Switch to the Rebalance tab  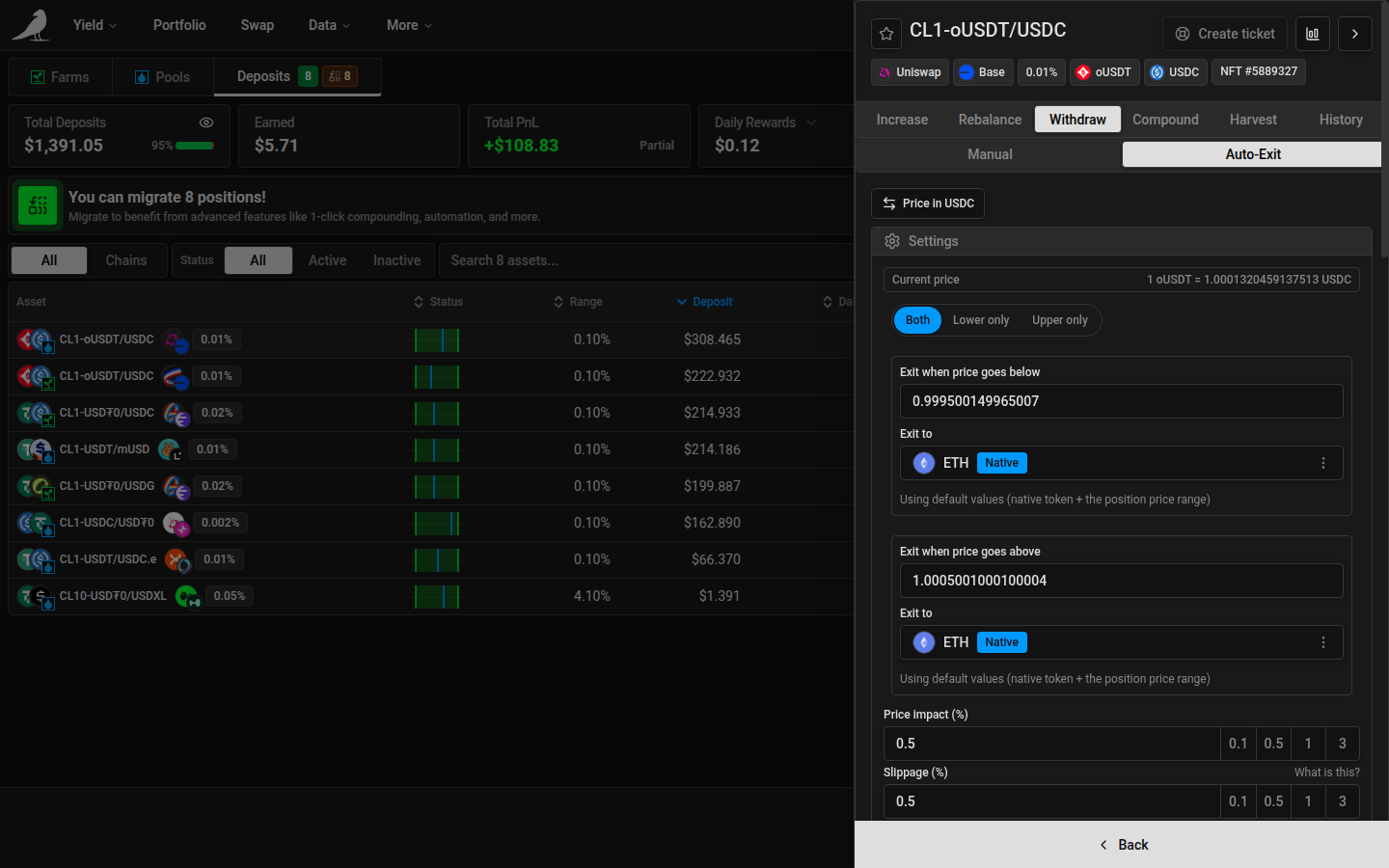990,120
